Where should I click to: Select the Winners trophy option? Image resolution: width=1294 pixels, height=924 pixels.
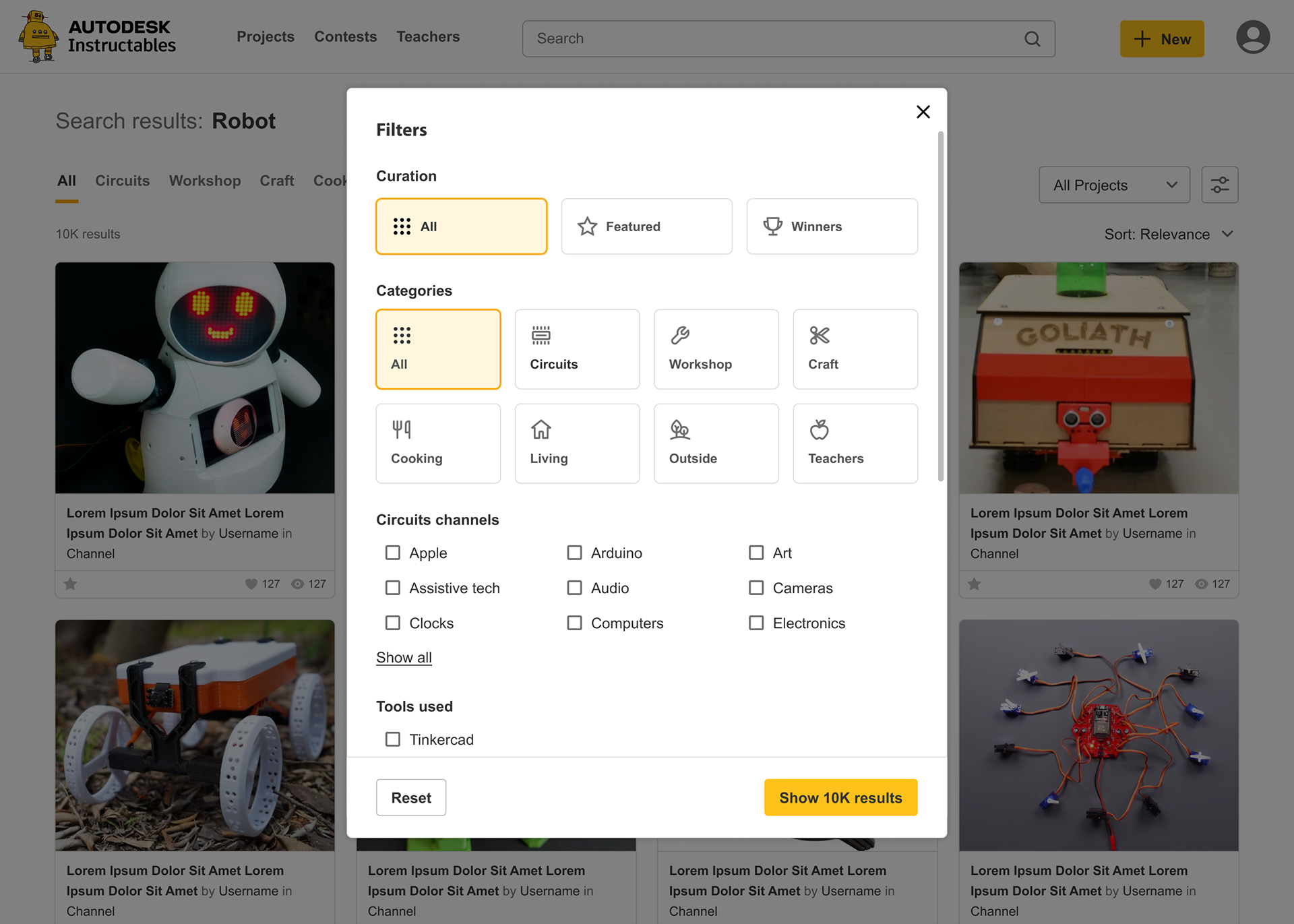pos(832,226)
